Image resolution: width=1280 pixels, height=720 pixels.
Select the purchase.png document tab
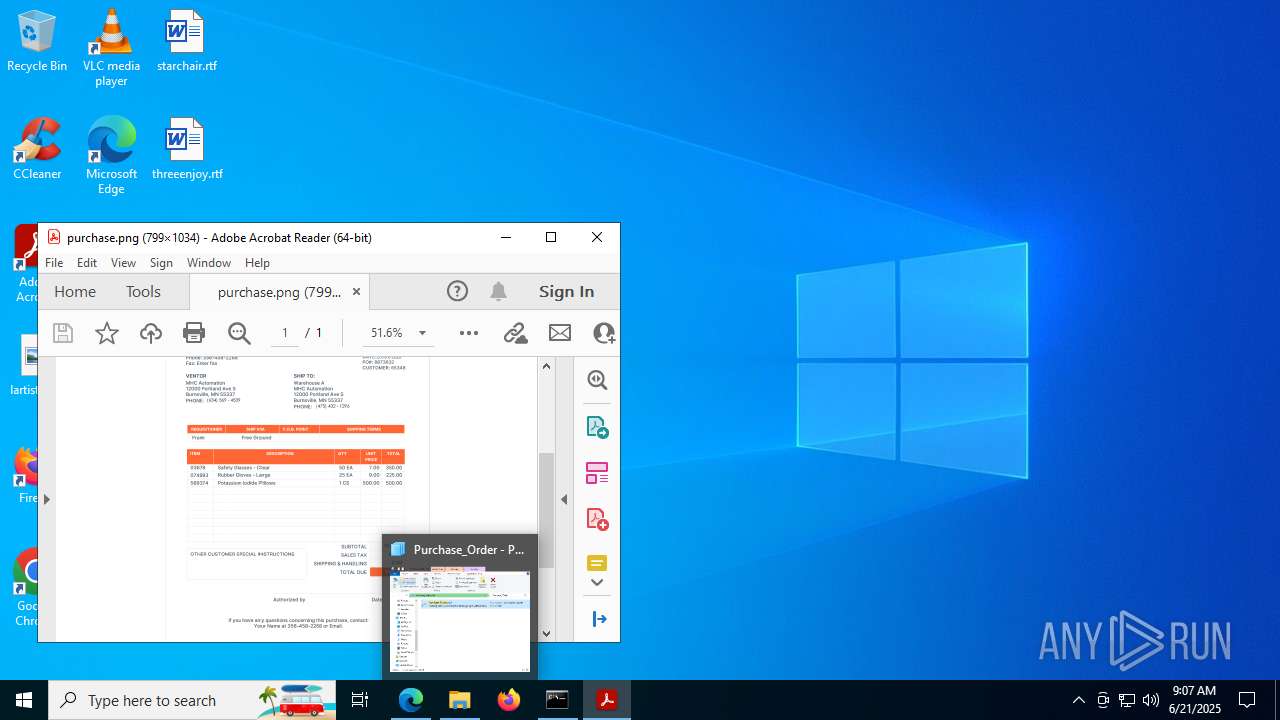point(279,292)
